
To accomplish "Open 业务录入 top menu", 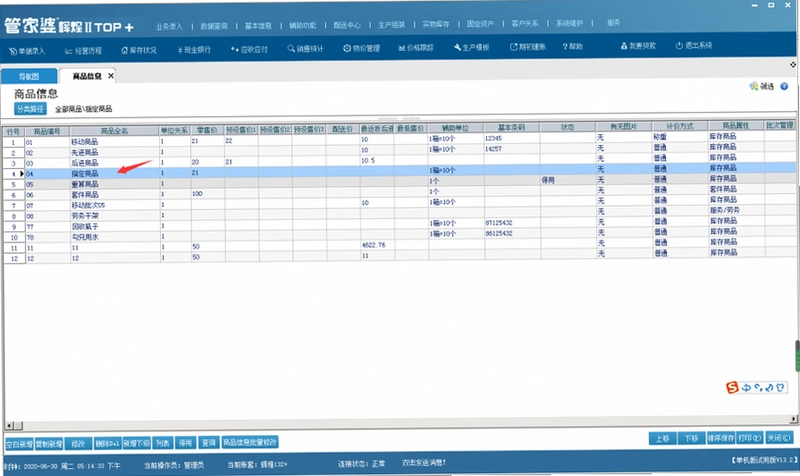I will click(x=169, y=26).
